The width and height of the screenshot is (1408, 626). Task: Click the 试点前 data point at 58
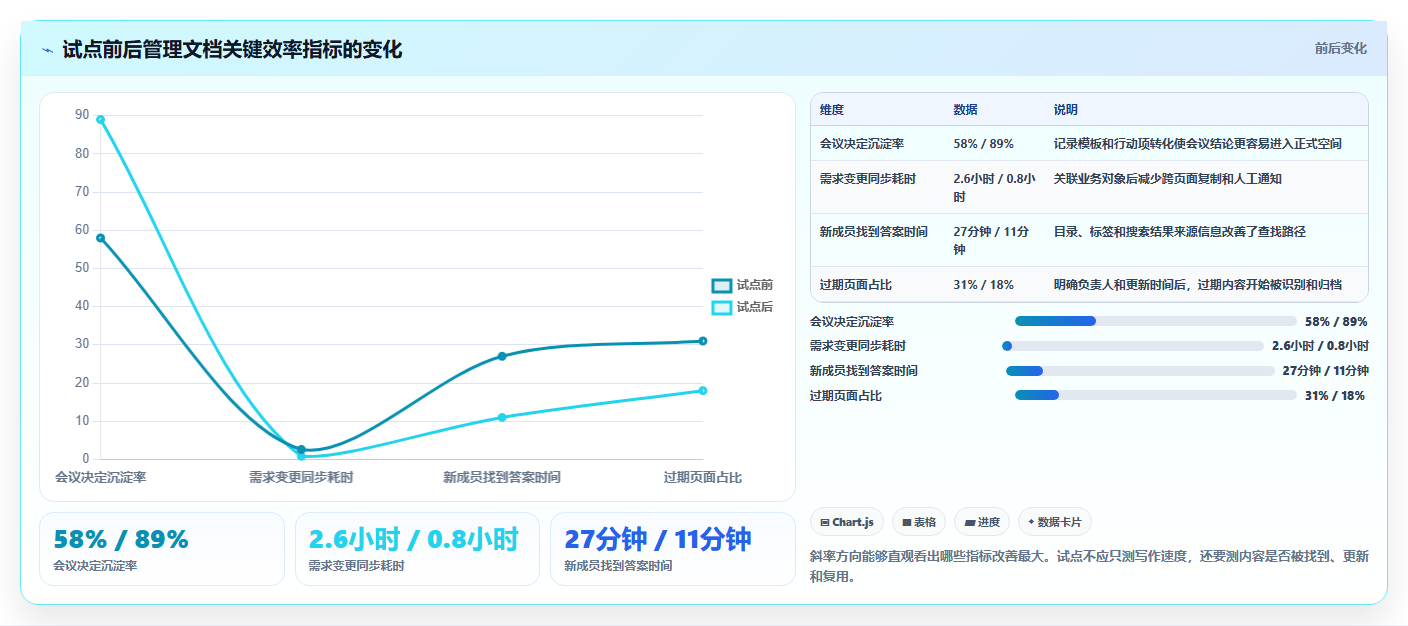click(x=101, y=238)
